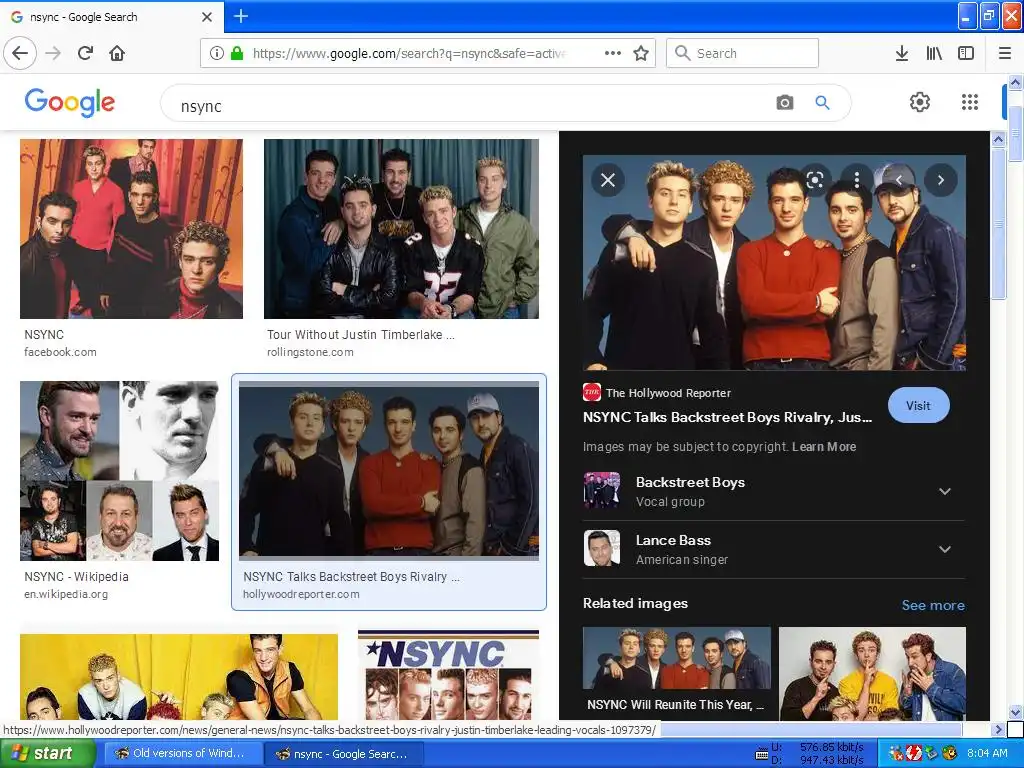Select nsync Google Search taskbar item
1024x768 pixels.
(x=344, y=754)
